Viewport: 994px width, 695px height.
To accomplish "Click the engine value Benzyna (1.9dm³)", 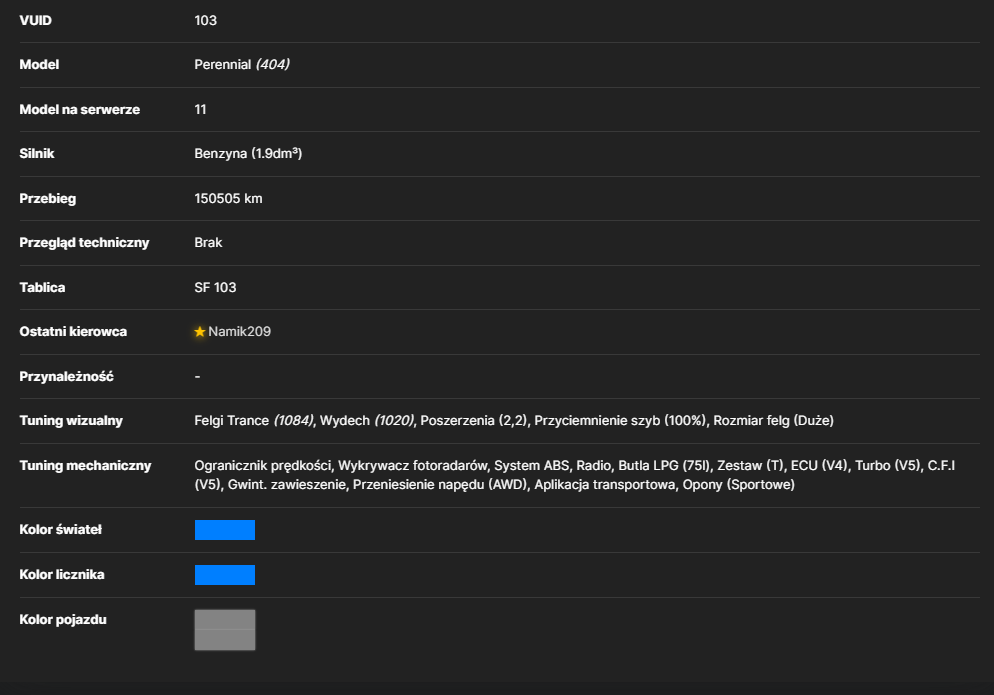I will [x=248, y=153].
